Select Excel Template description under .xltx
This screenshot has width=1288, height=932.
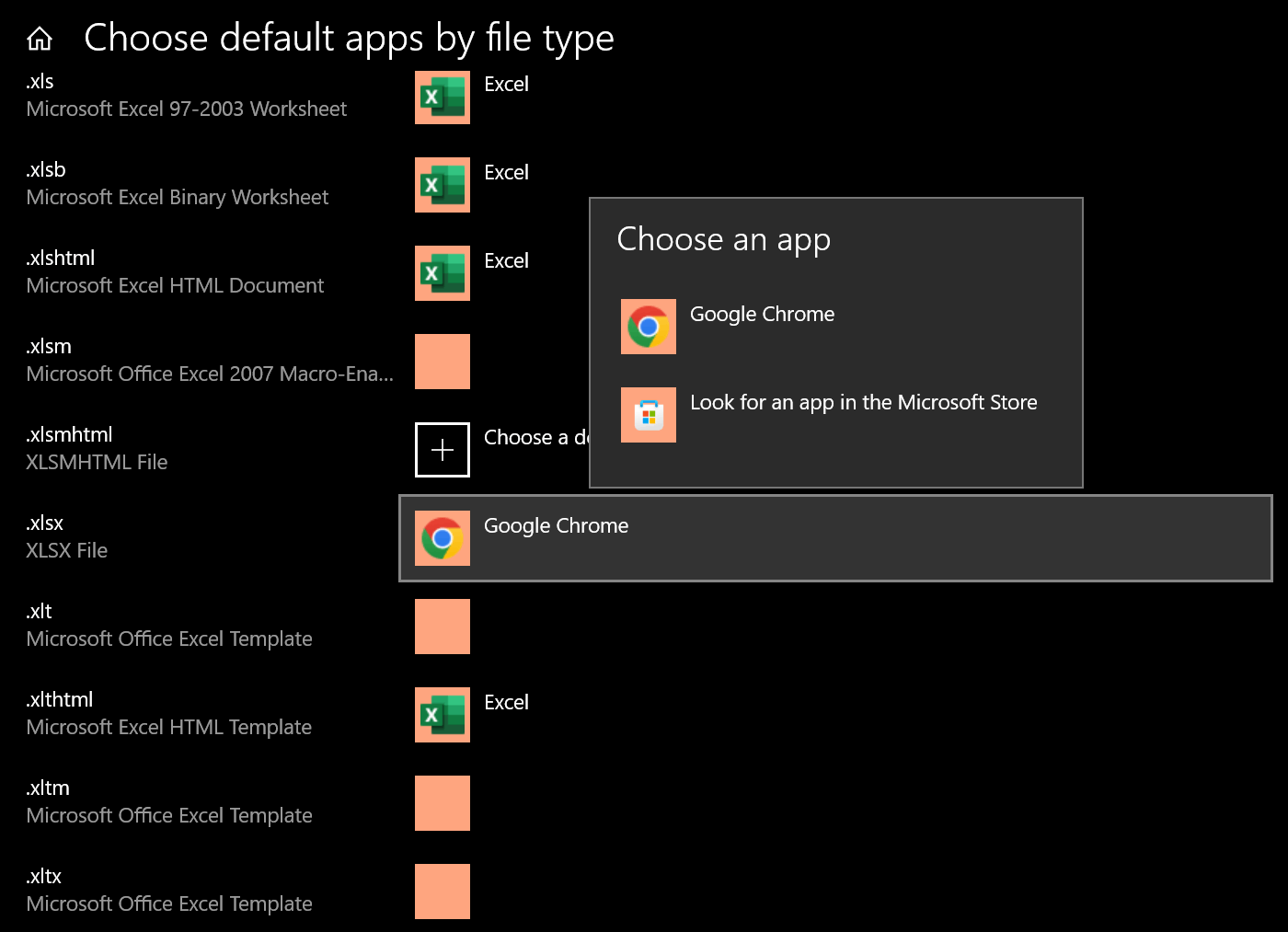169,903
